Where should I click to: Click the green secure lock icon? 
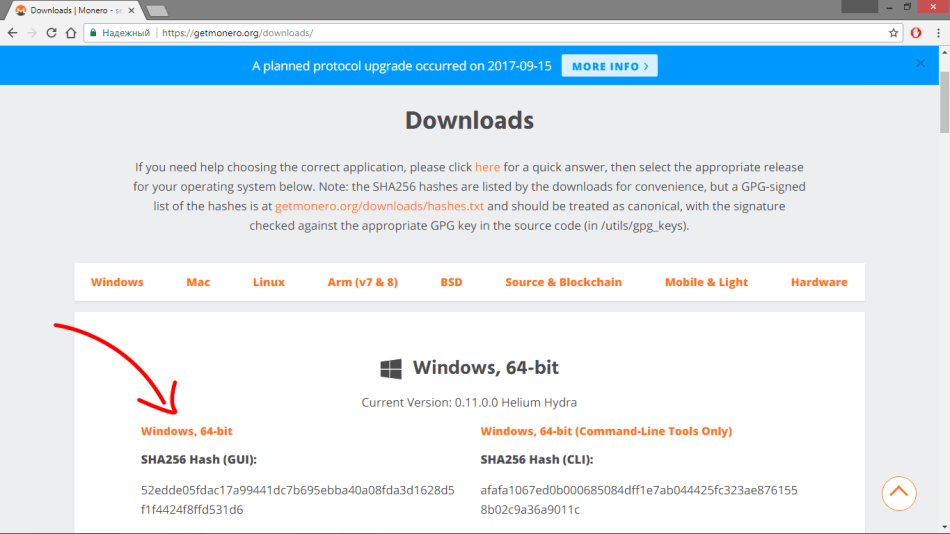93,33
